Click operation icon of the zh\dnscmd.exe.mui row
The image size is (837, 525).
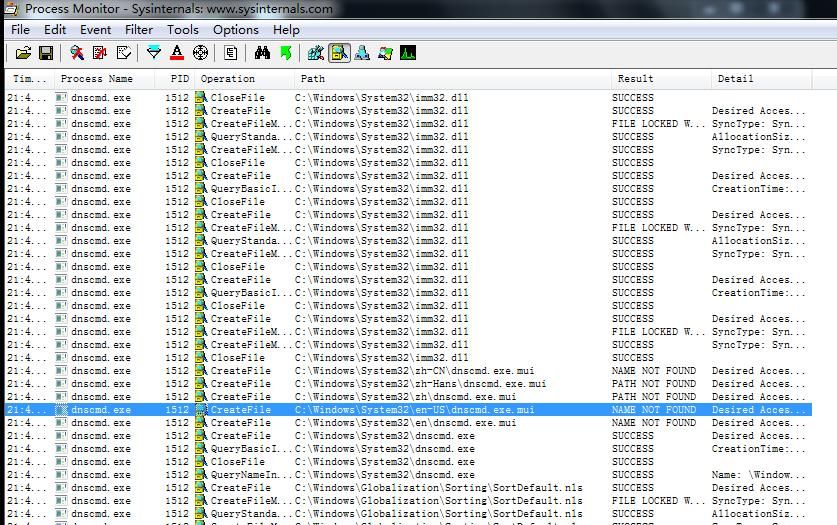pos(201,396)
